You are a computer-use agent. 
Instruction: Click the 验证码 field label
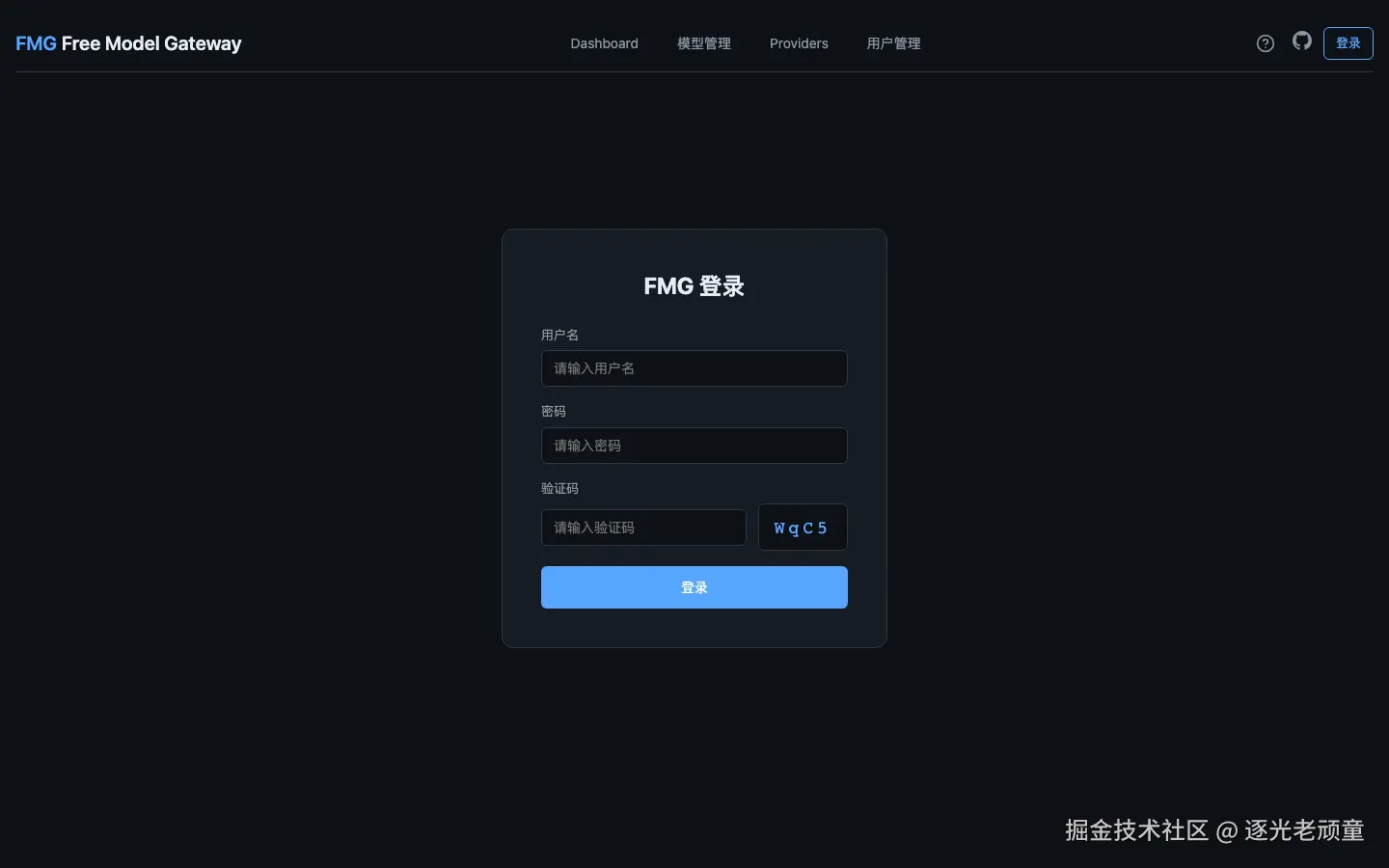point(560,488)
